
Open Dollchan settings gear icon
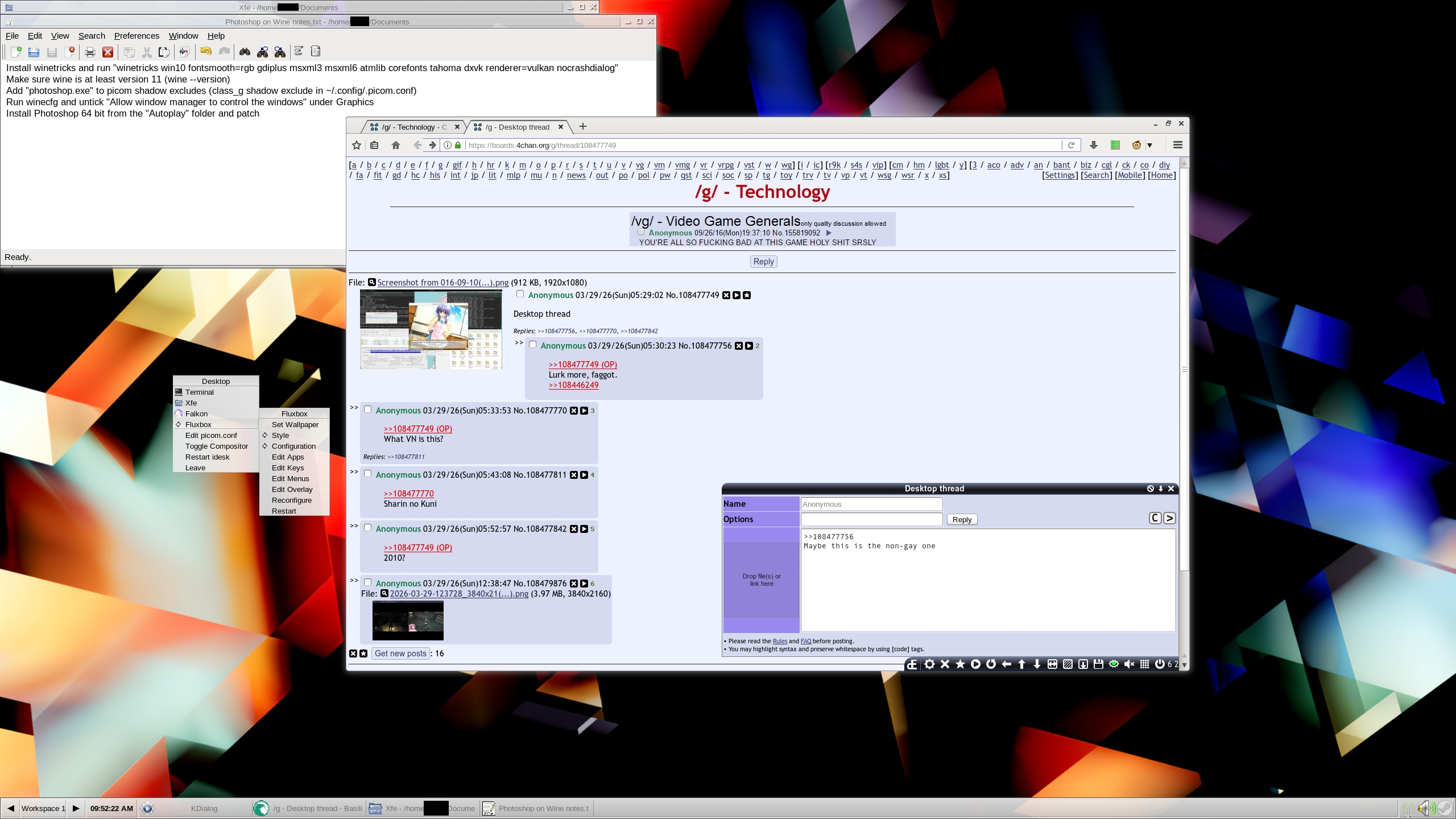[929, 664]
